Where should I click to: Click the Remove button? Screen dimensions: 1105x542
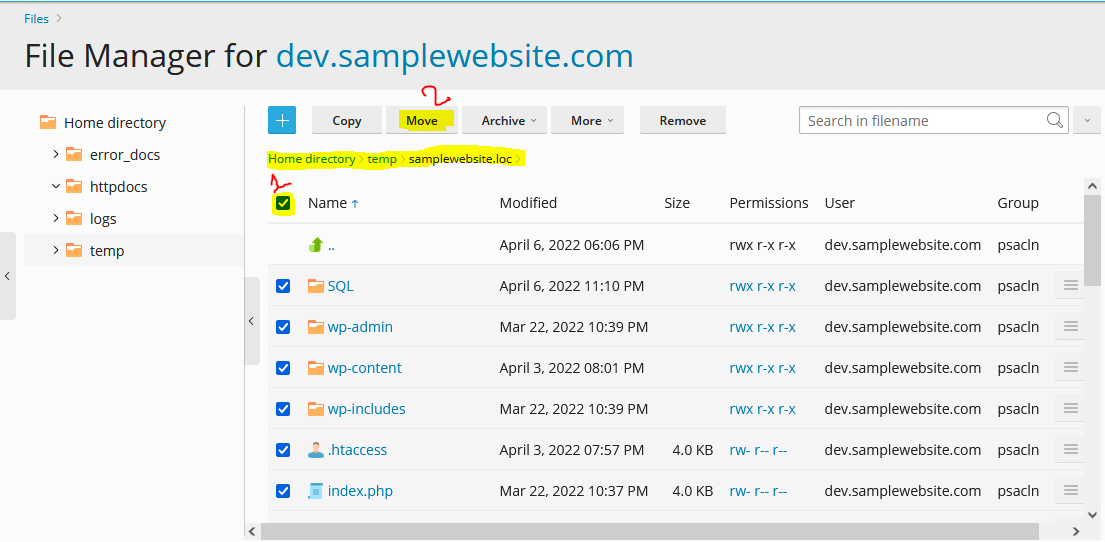click(x=683, y=121)
